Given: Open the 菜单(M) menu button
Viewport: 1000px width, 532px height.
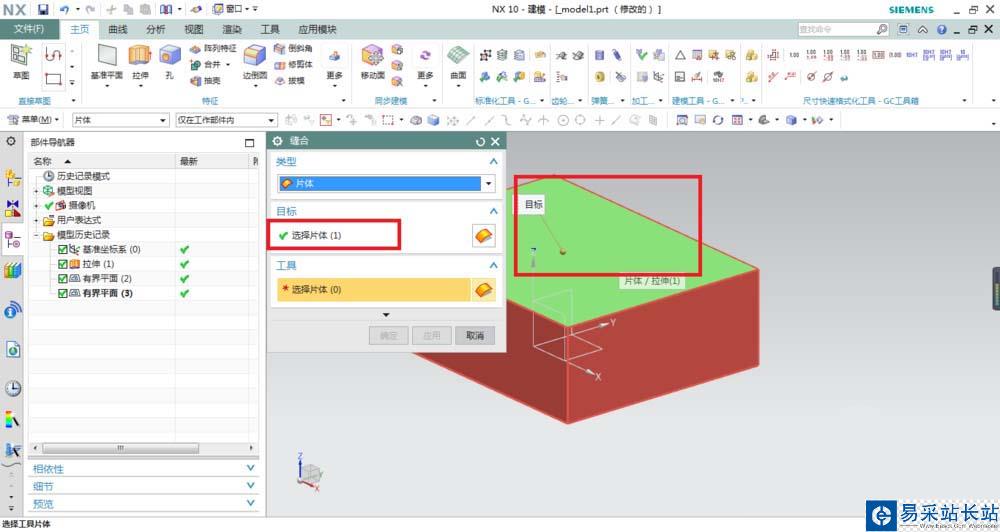Looking at the screenshot, I should (x=33, y=120).
